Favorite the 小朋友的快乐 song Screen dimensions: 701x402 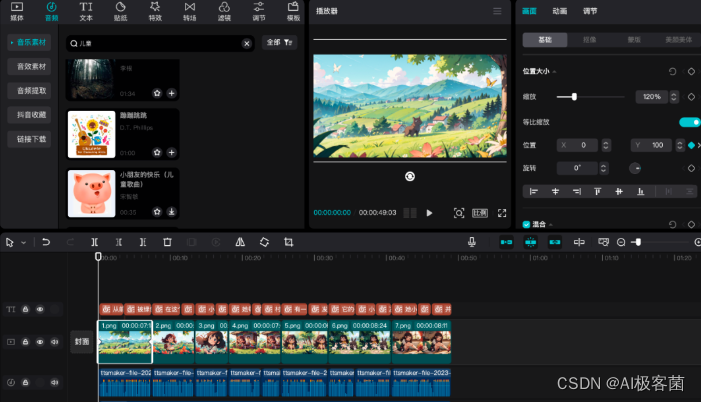(x=157, y=212)
